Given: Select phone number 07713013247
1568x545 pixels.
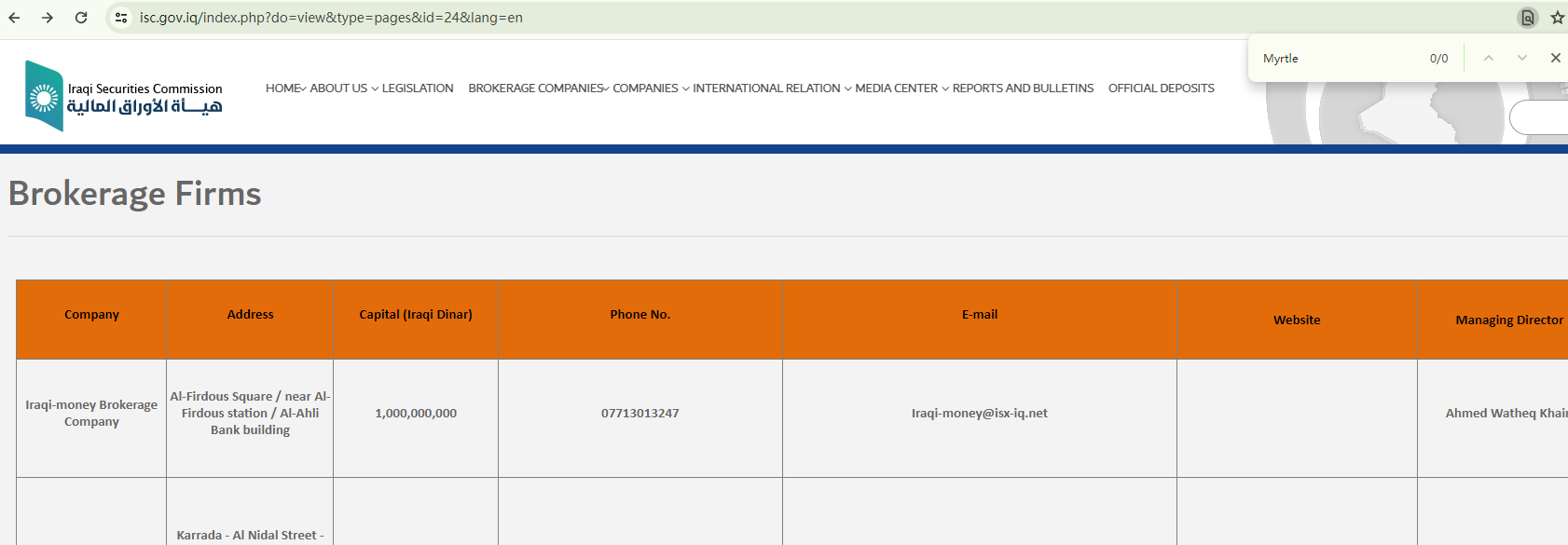Looking at the screenshot, I should tap(640, 414).
